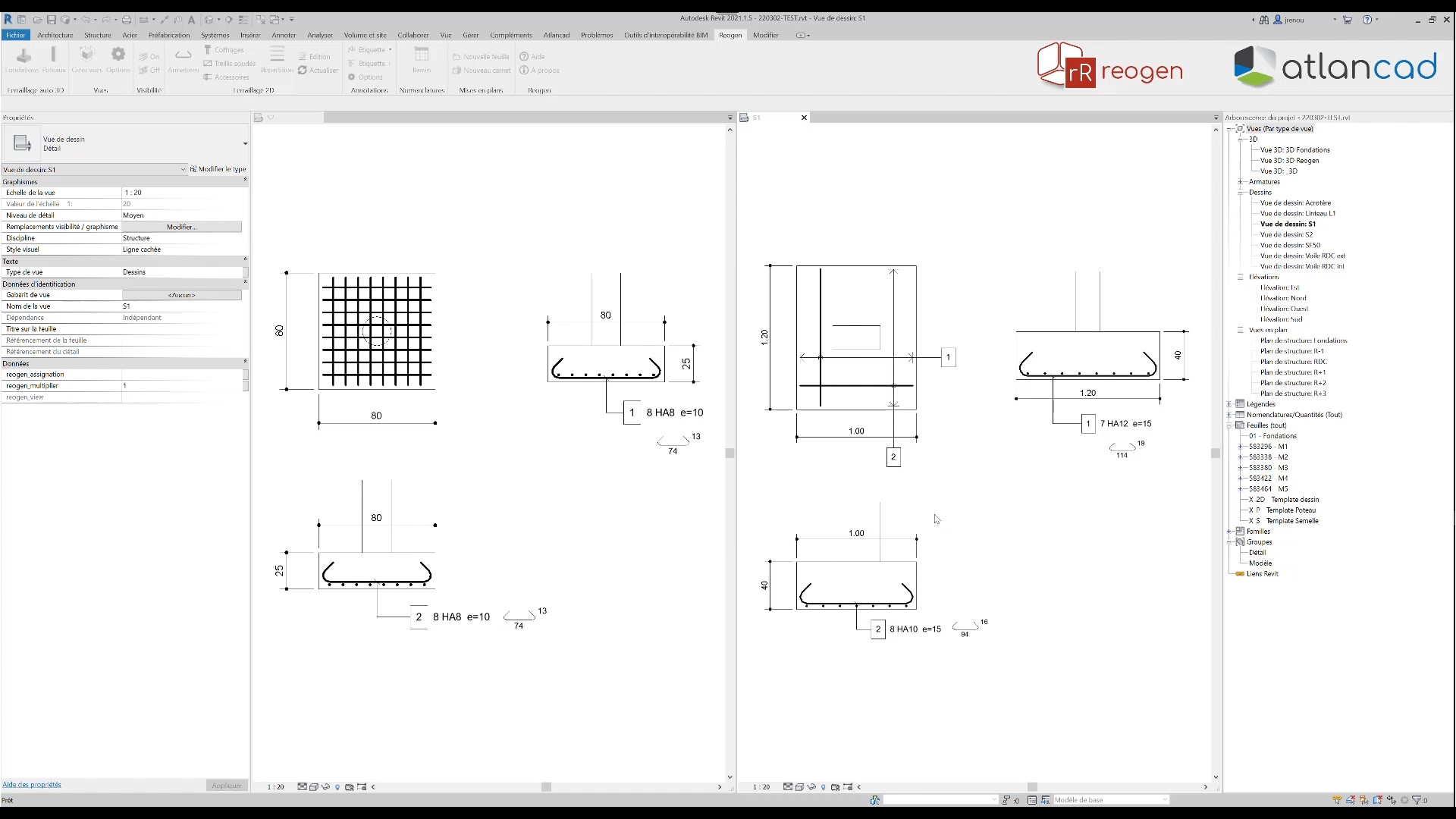Click the help question mark icon in the title bar
The height and width of the screenshot is (819, 1456).
(1367, 20)
